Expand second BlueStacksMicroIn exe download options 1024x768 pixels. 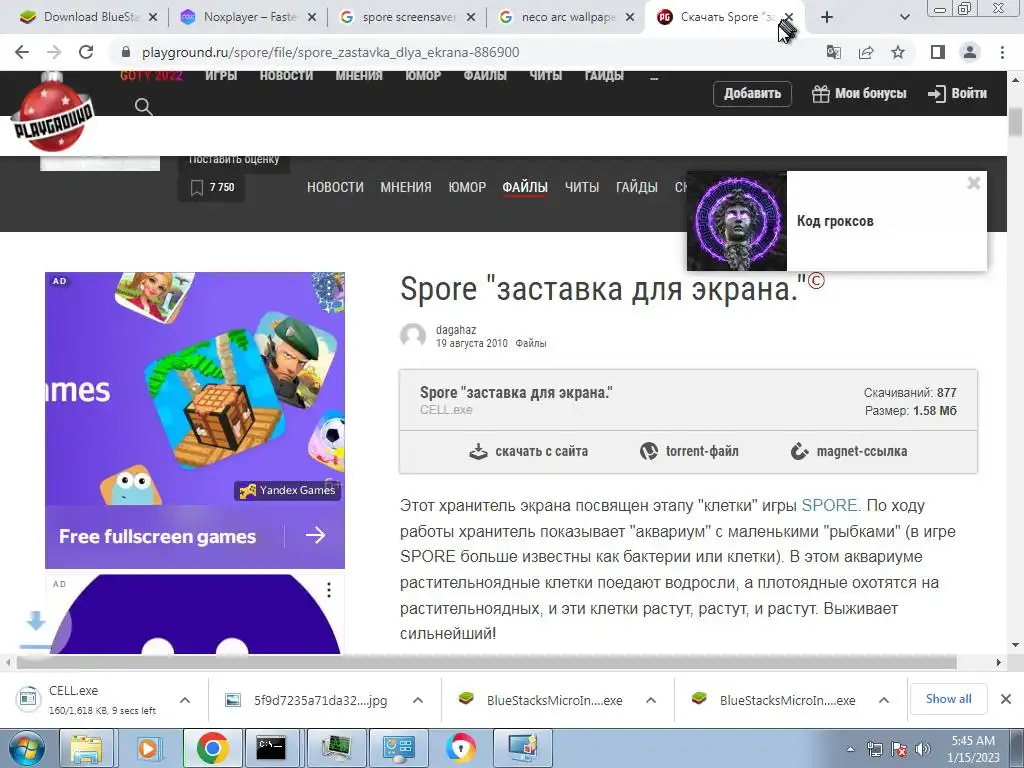[884, 700]
